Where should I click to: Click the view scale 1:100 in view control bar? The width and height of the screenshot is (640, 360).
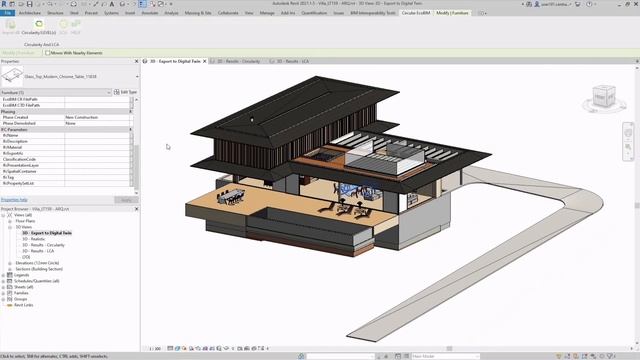pyautogui.click(x=155, y=349)
